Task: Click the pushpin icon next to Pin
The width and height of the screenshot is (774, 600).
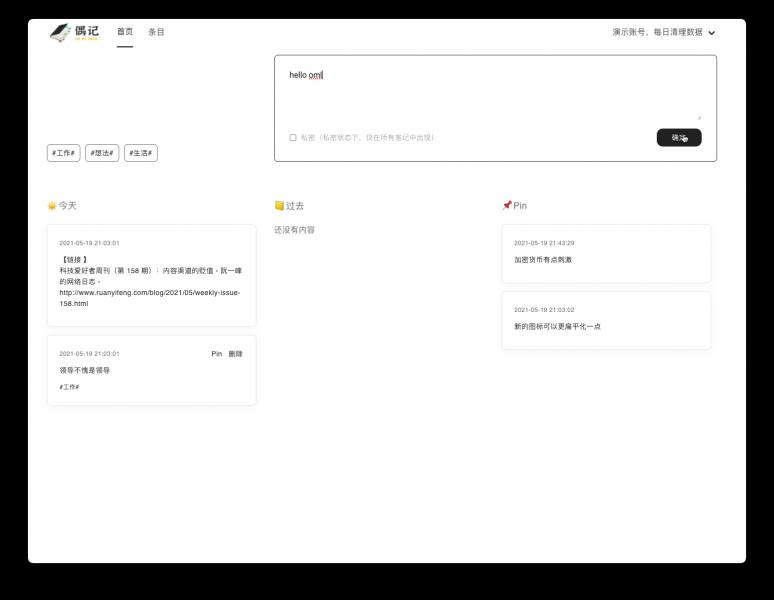Action: point(507,205)
